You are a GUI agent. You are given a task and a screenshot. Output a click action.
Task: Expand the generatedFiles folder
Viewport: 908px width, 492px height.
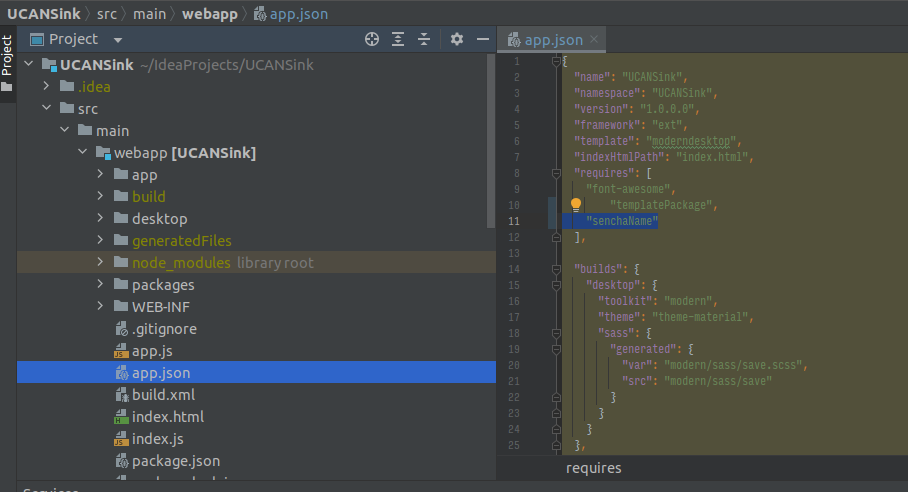click(100, 240)
